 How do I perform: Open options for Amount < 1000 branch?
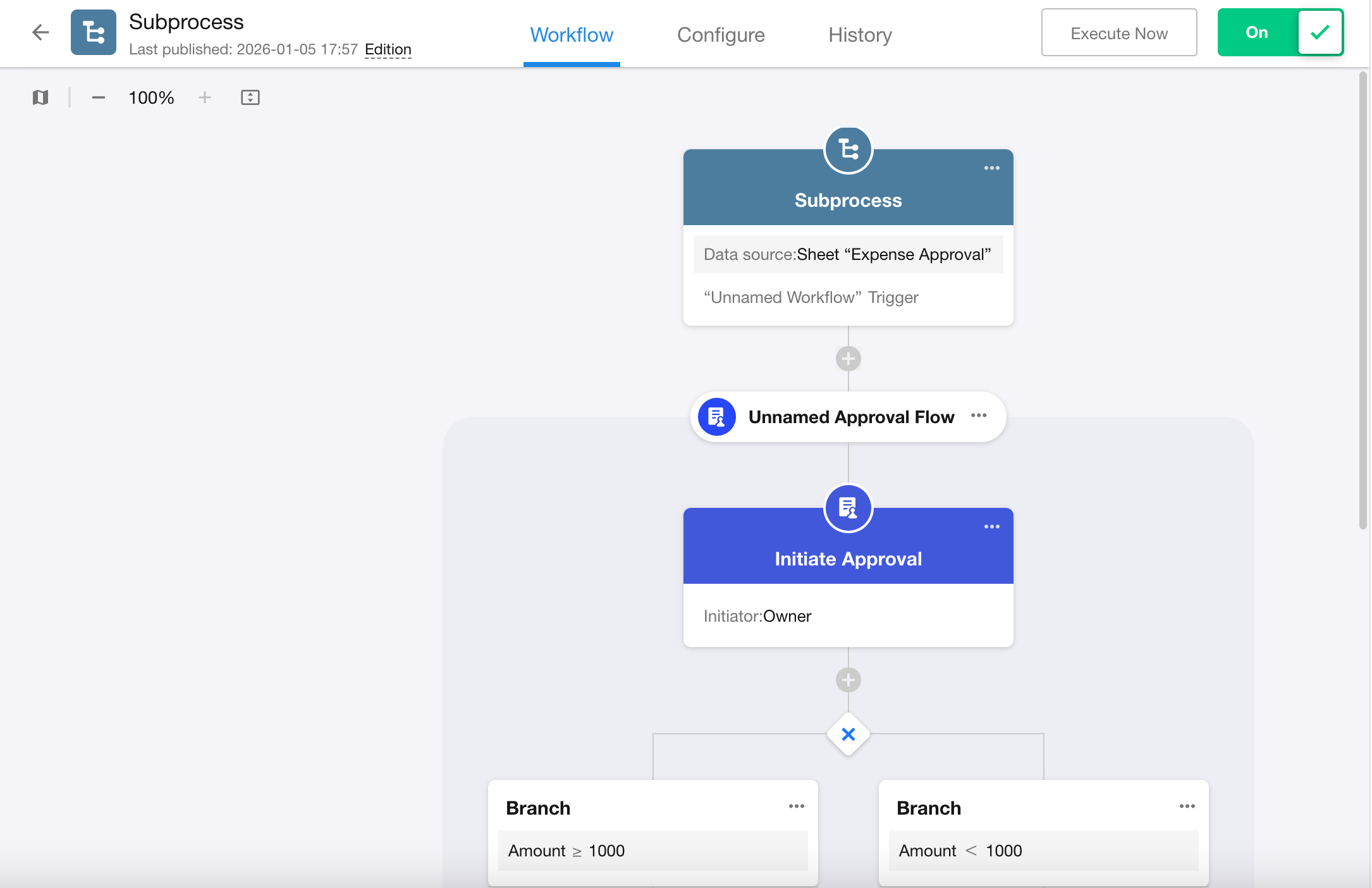[x=1187, y=806]
